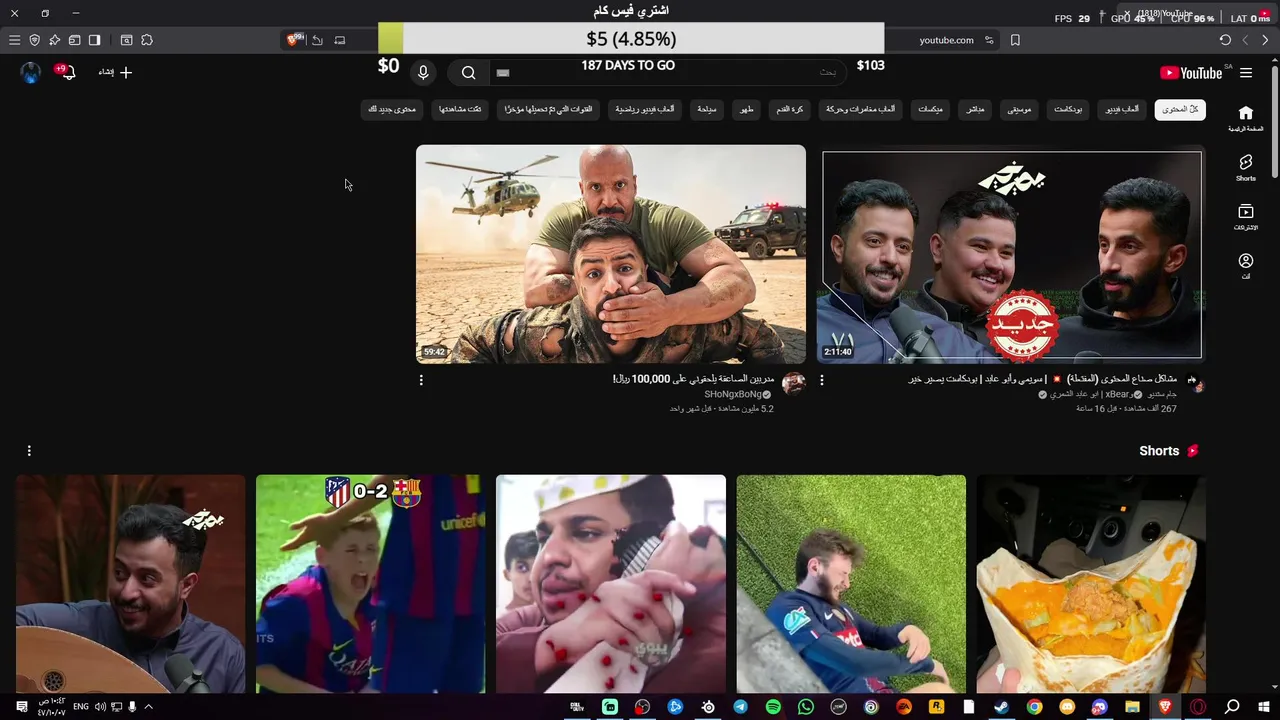This screenshot has height=720, width=1280.
Task: Select the 'ميكسات' filter chip
Action: tap(931, 109)
